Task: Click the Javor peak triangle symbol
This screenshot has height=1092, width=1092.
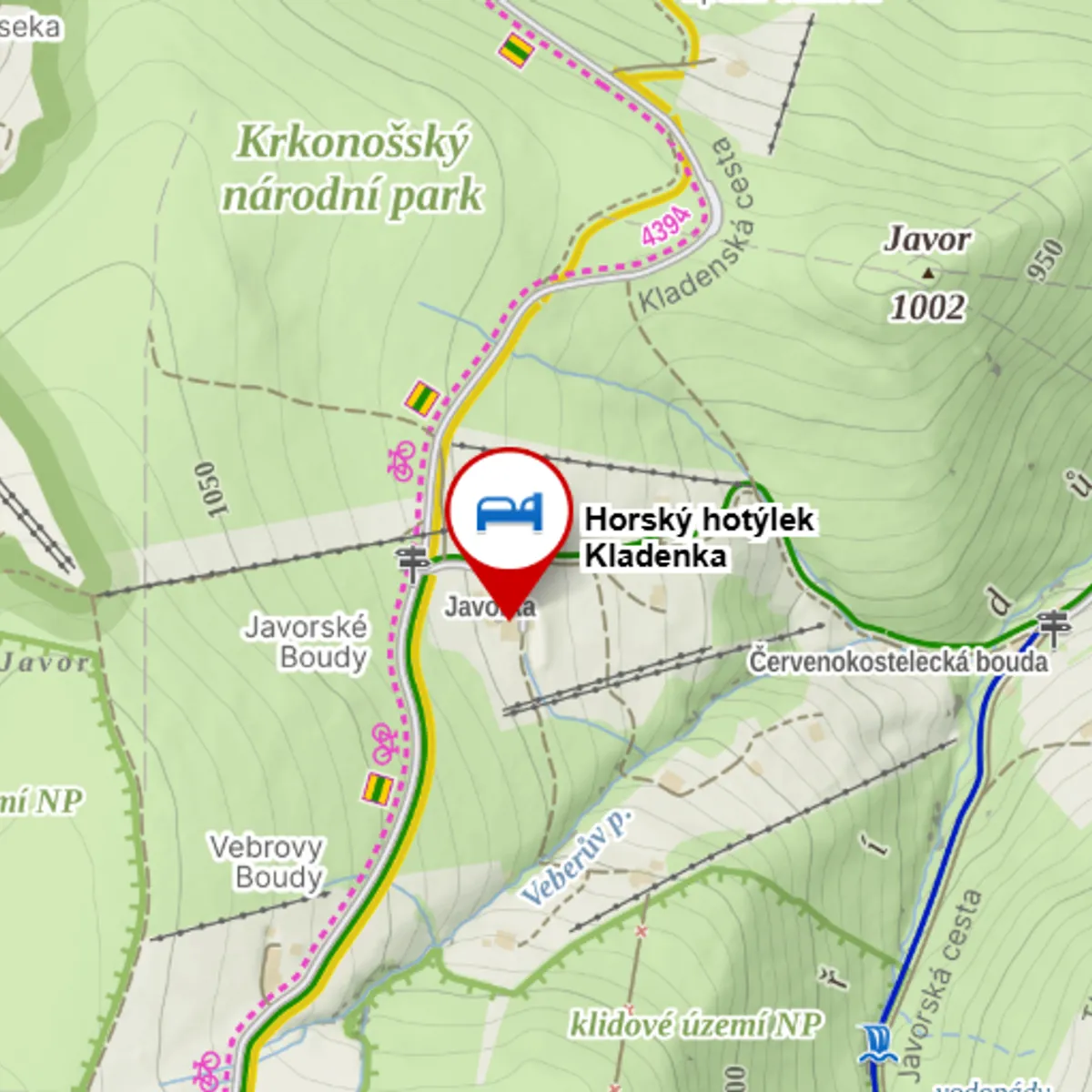Action: click(x=927, y=272)
